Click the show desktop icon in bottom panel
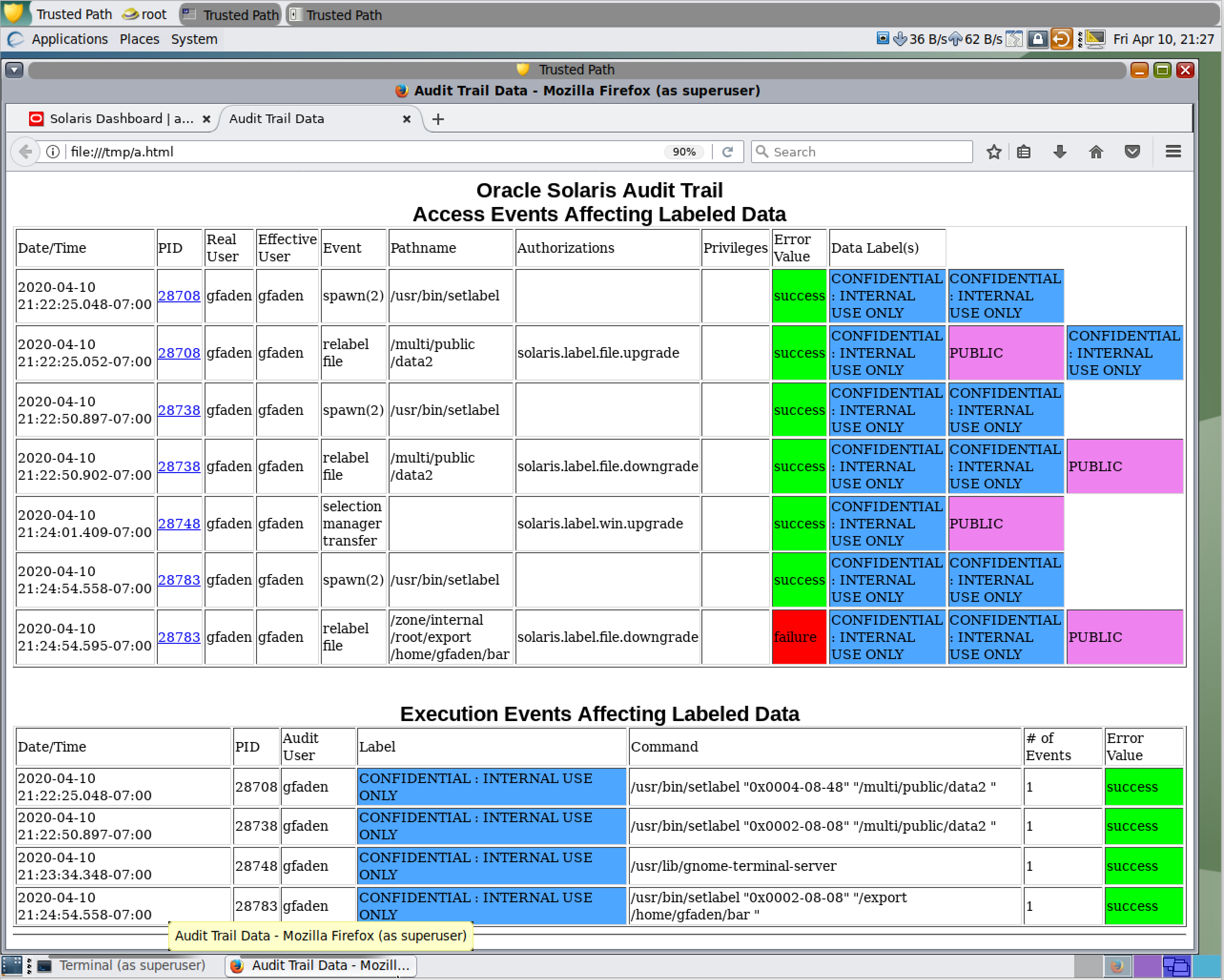Viewport: 1224px width, 980px height. click(11, 965)
